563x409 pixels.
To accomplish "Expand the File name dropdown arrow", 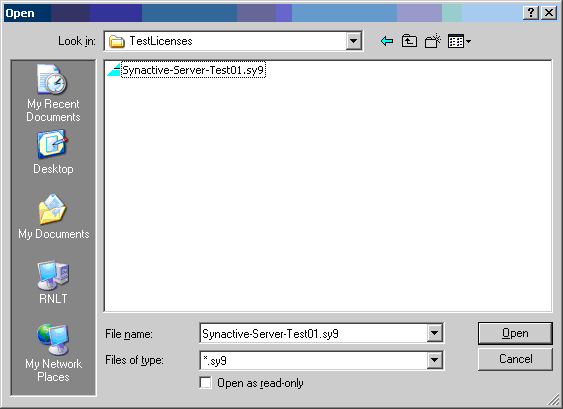I will [434, 334].
